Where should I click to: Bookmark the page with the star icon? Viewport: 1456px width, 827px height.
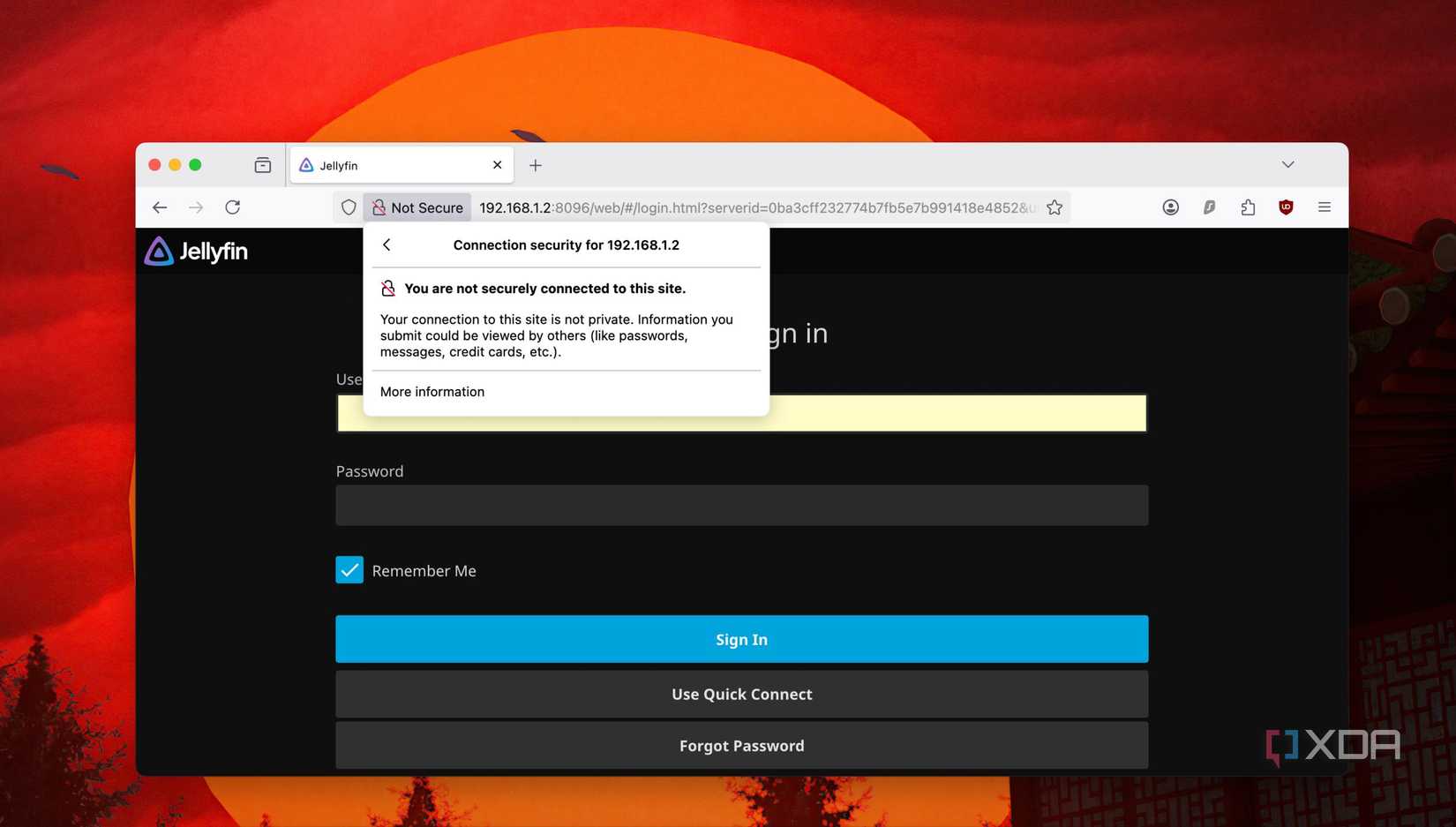coord(1054,207)
